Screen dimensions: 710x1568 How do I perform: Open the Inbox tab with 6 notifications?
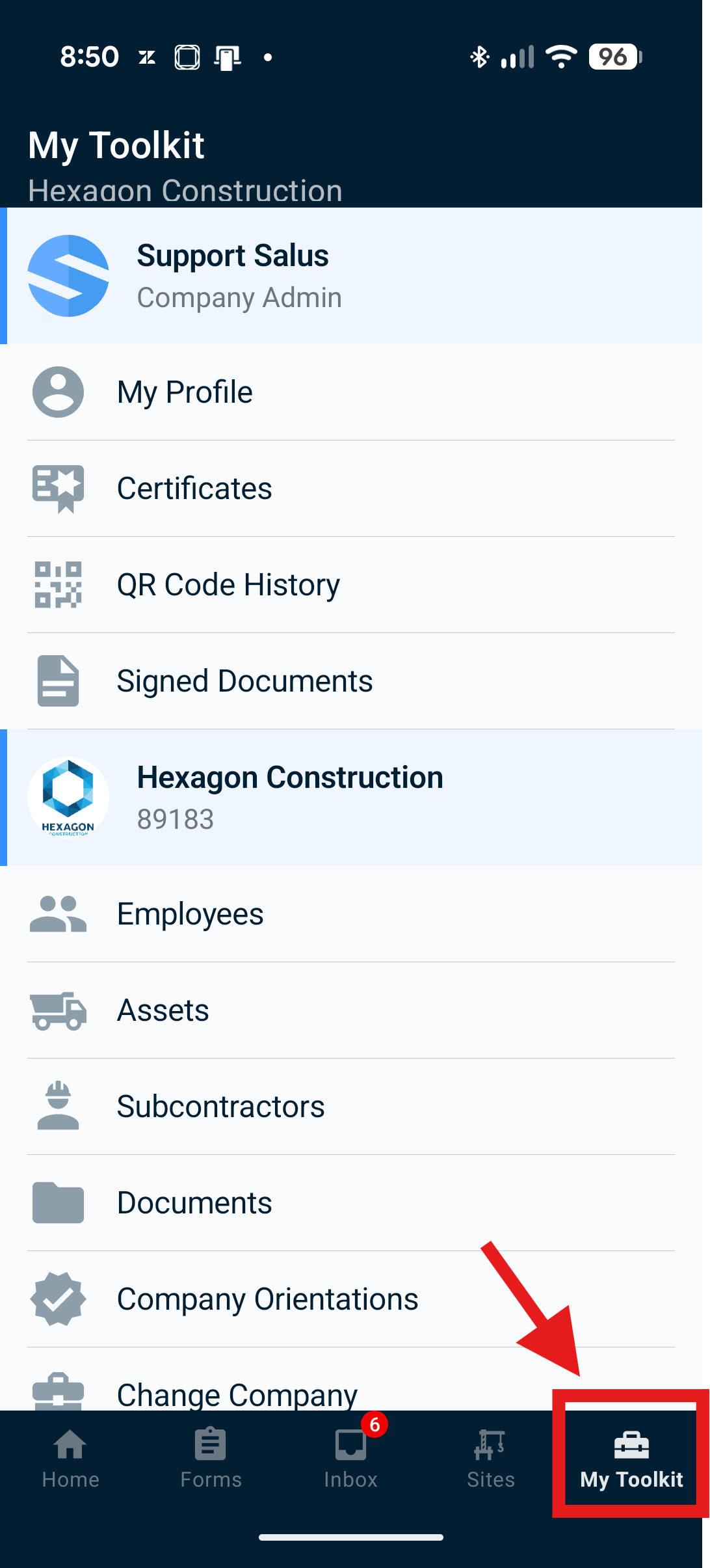tap(351, 1459)
